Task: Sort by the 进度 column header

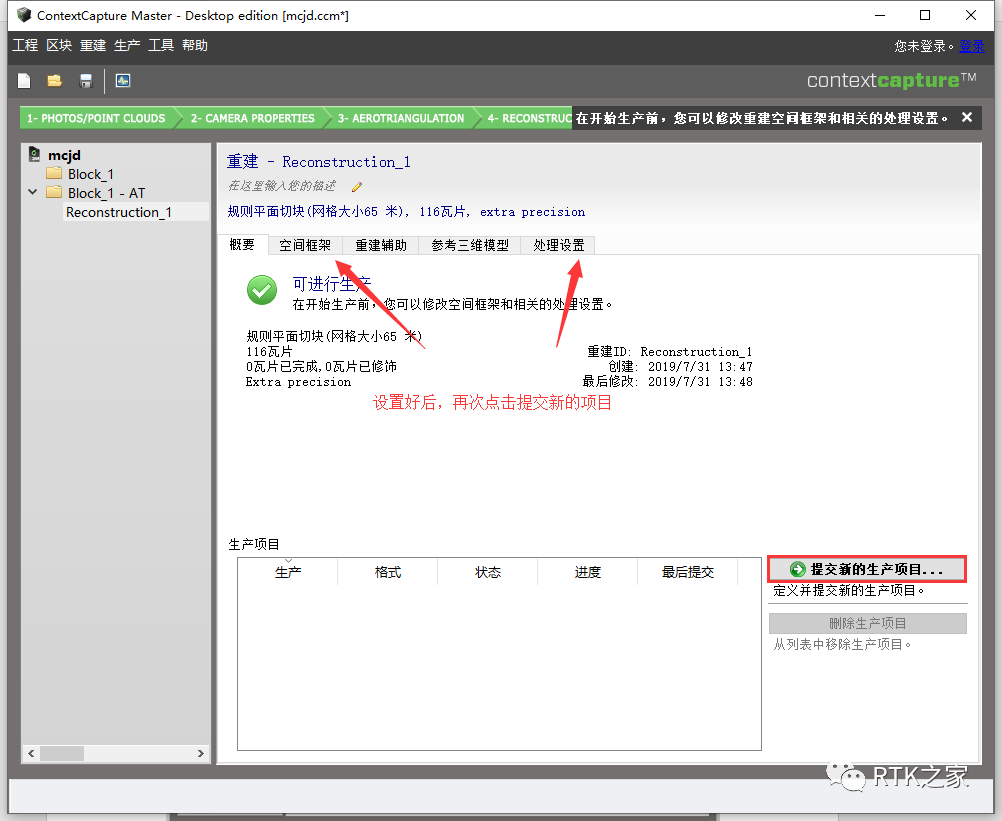Action: 587,572
